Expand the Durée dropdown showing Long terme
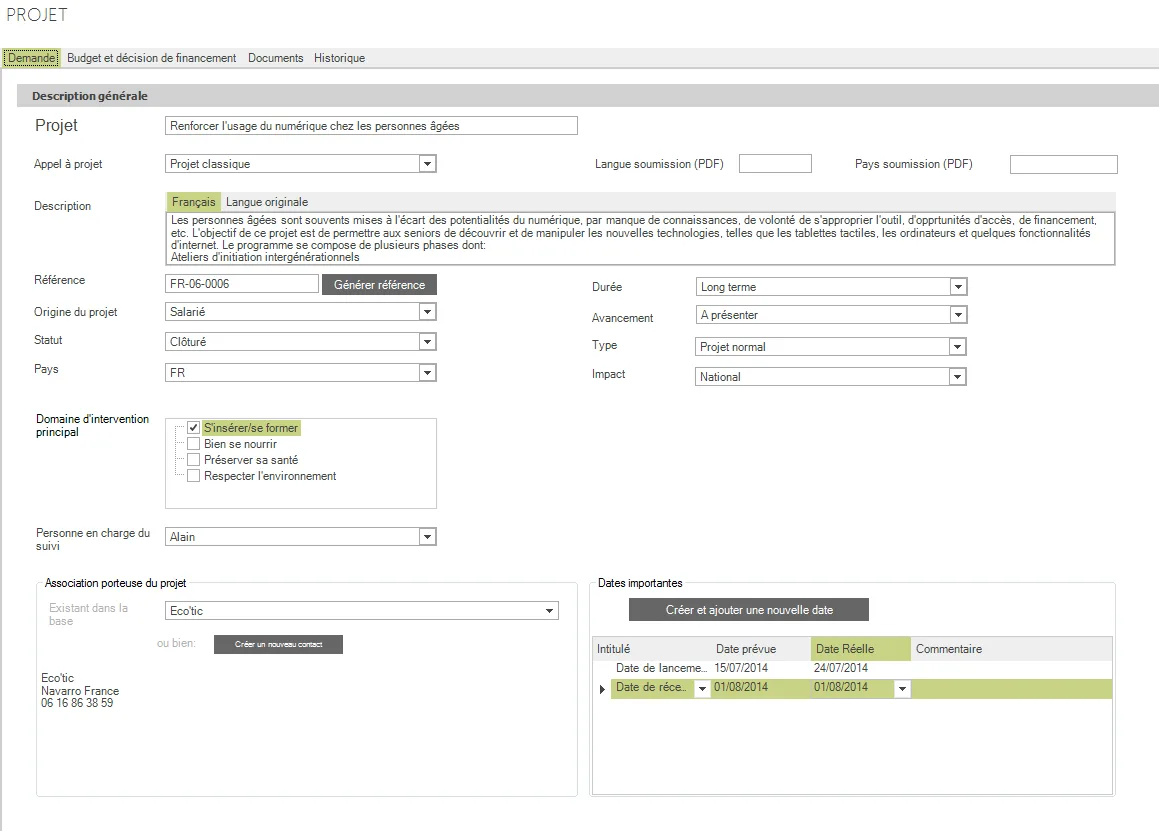This screenshot has height=831, width=1159. (x=958, y=287)
